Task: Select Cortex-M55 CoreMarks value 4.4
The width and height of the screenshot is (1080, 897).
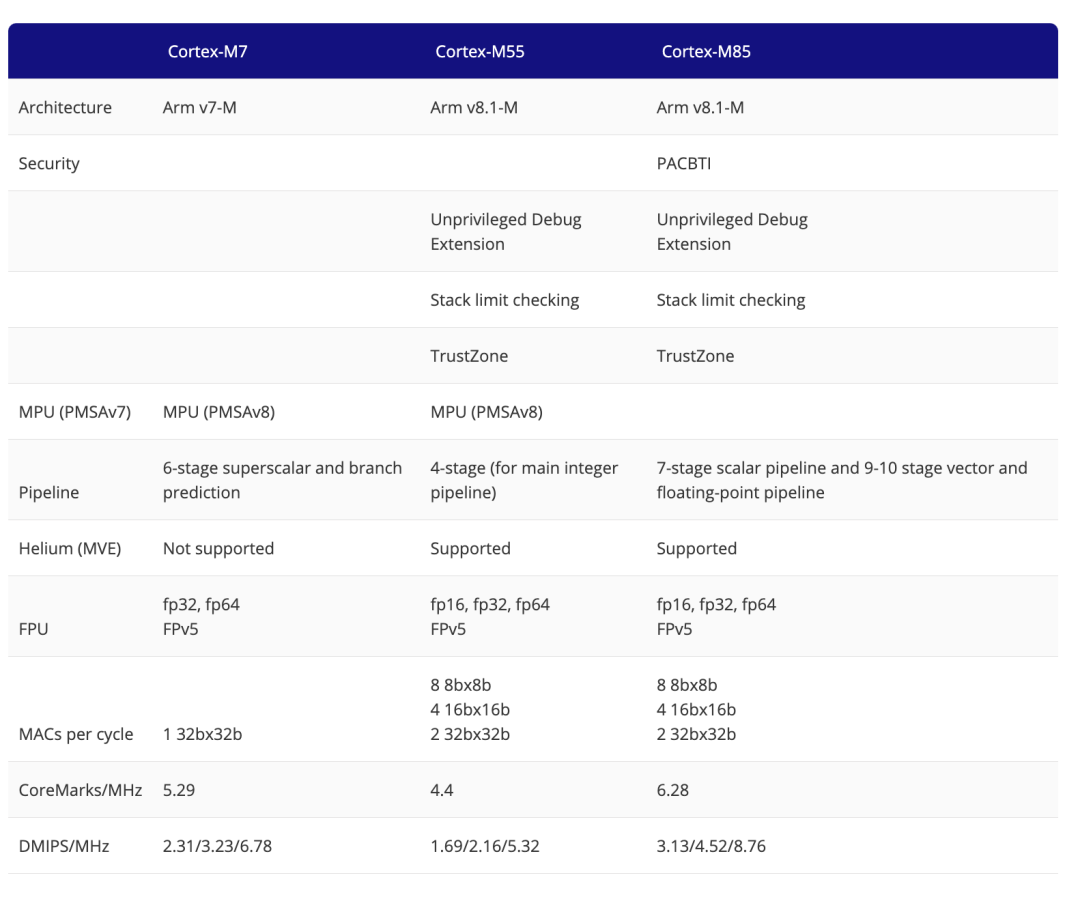Action: pos(442,790)
